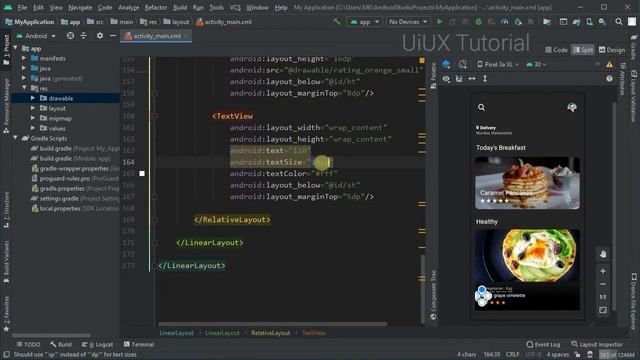The image size is (640, 360).
Task: Toggle the Autoconnect magnet icon
Action: point(459,78)
